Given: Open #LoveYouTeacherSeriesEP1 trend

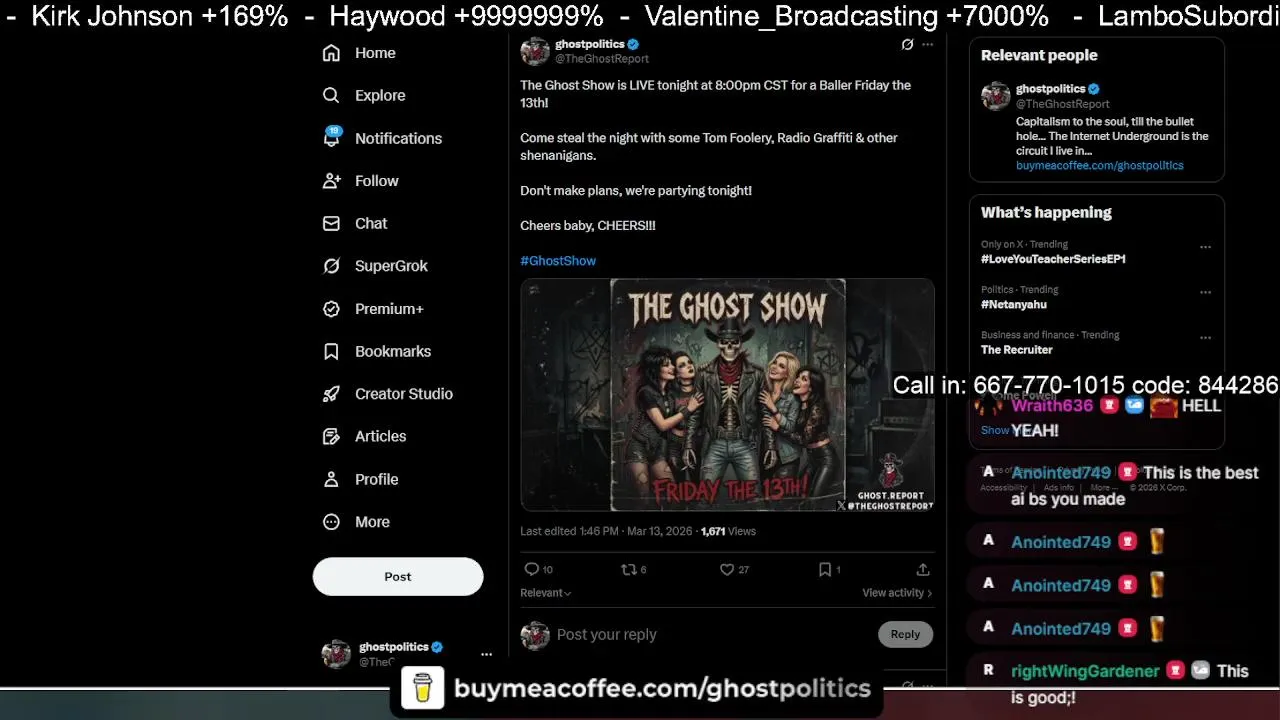Looking at the screenshot, I should (1053, 259).
